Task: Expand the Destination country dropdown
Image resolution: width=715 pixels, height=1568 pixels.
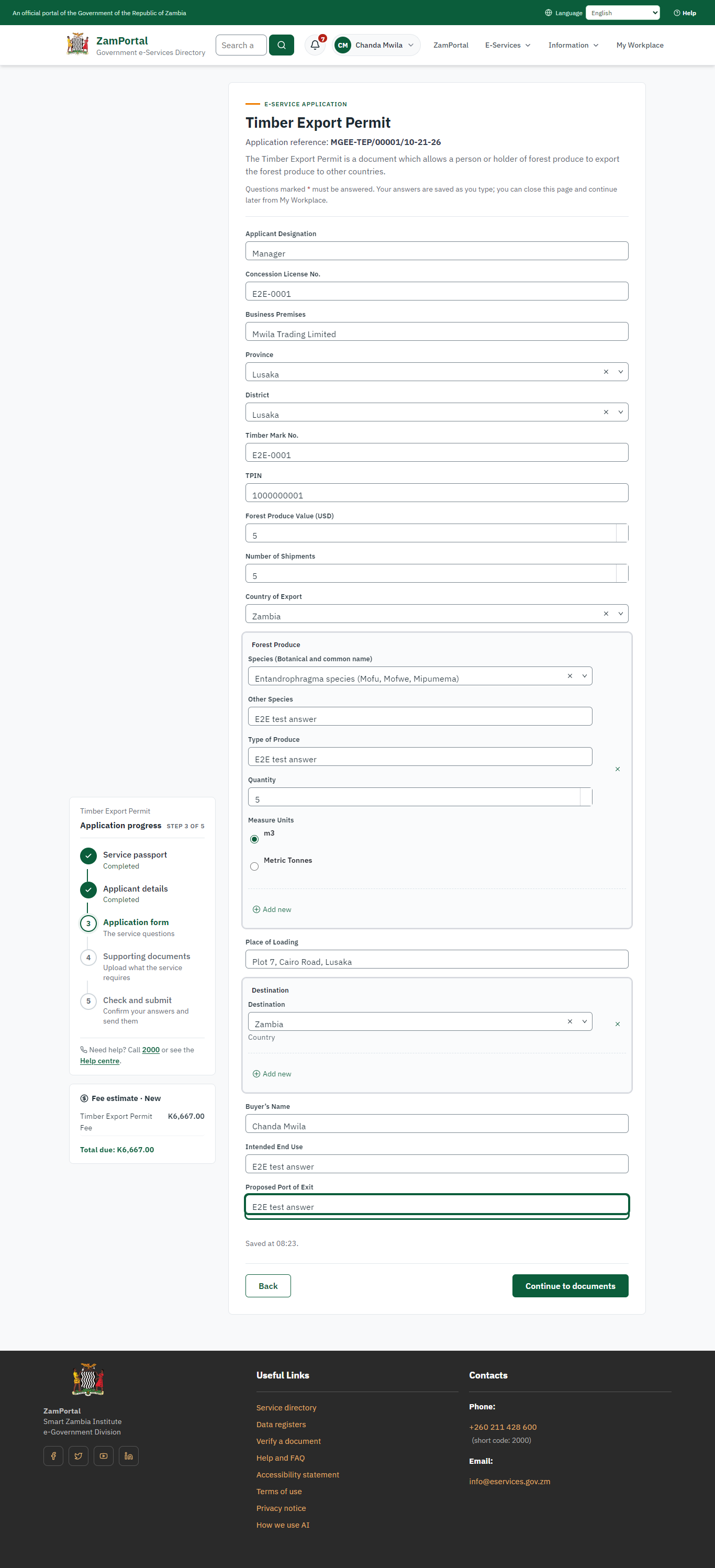Action: 584,1021
